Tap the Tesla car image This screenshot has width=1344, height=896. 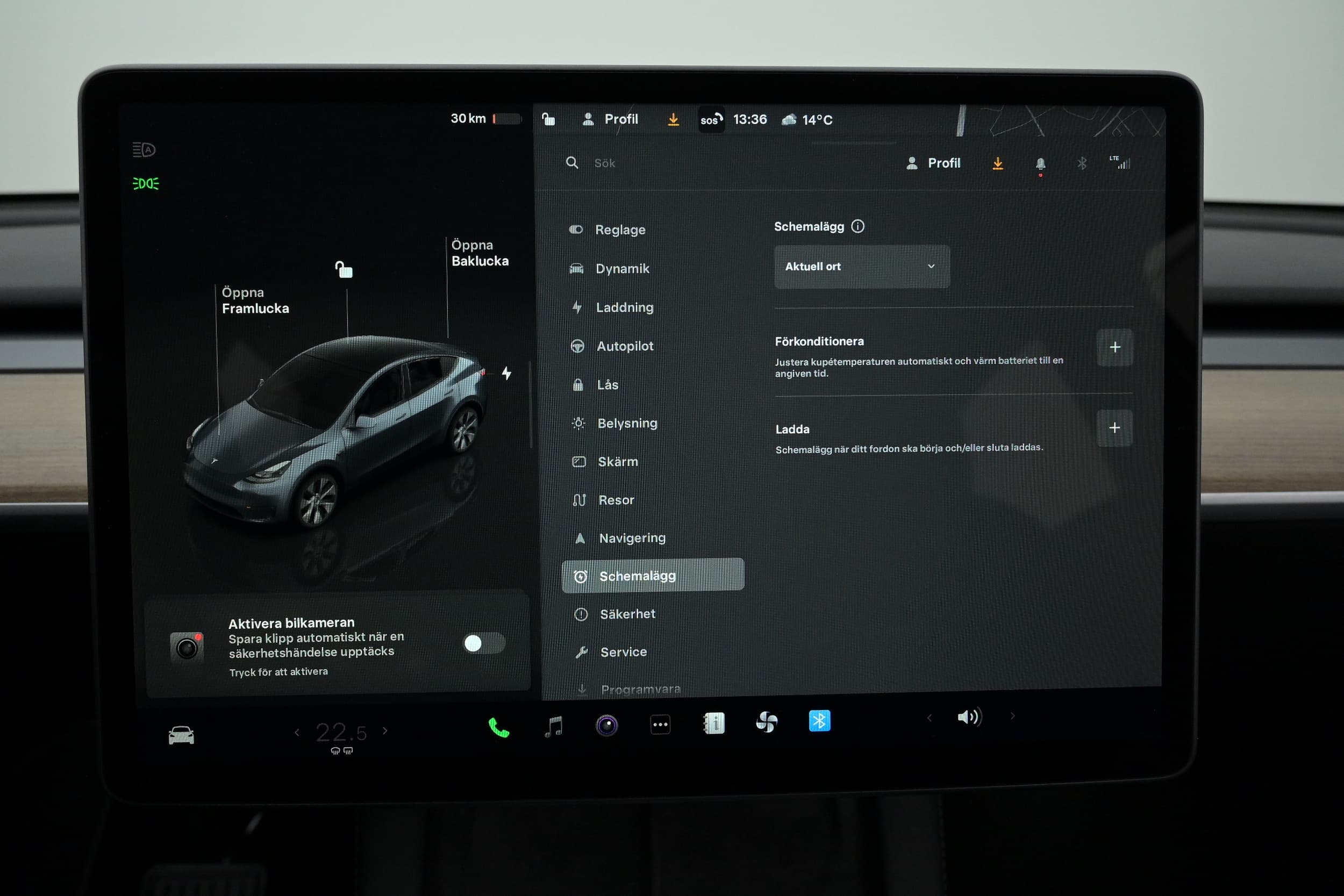(x=337, y=432)
